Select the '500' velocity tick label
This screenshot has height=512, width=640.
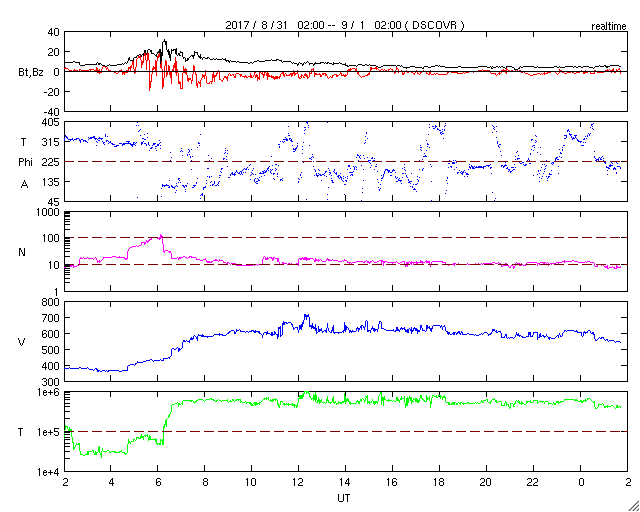click(x=52, y=350)
